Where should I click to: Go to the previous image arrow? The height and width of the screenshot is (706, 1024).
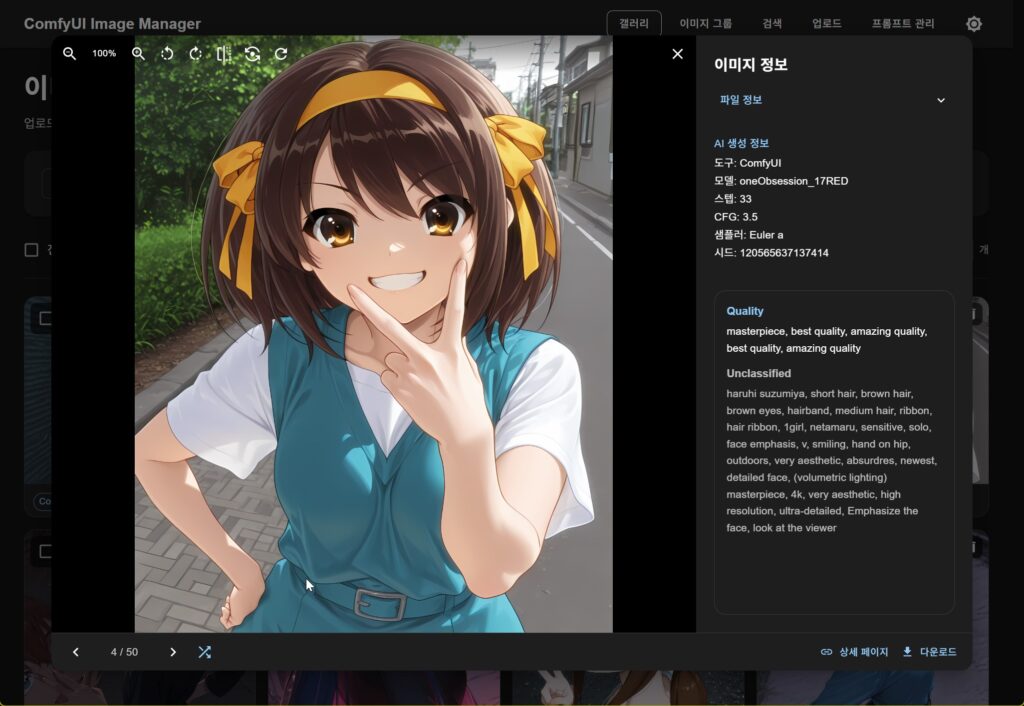click(x=76, y=652)
